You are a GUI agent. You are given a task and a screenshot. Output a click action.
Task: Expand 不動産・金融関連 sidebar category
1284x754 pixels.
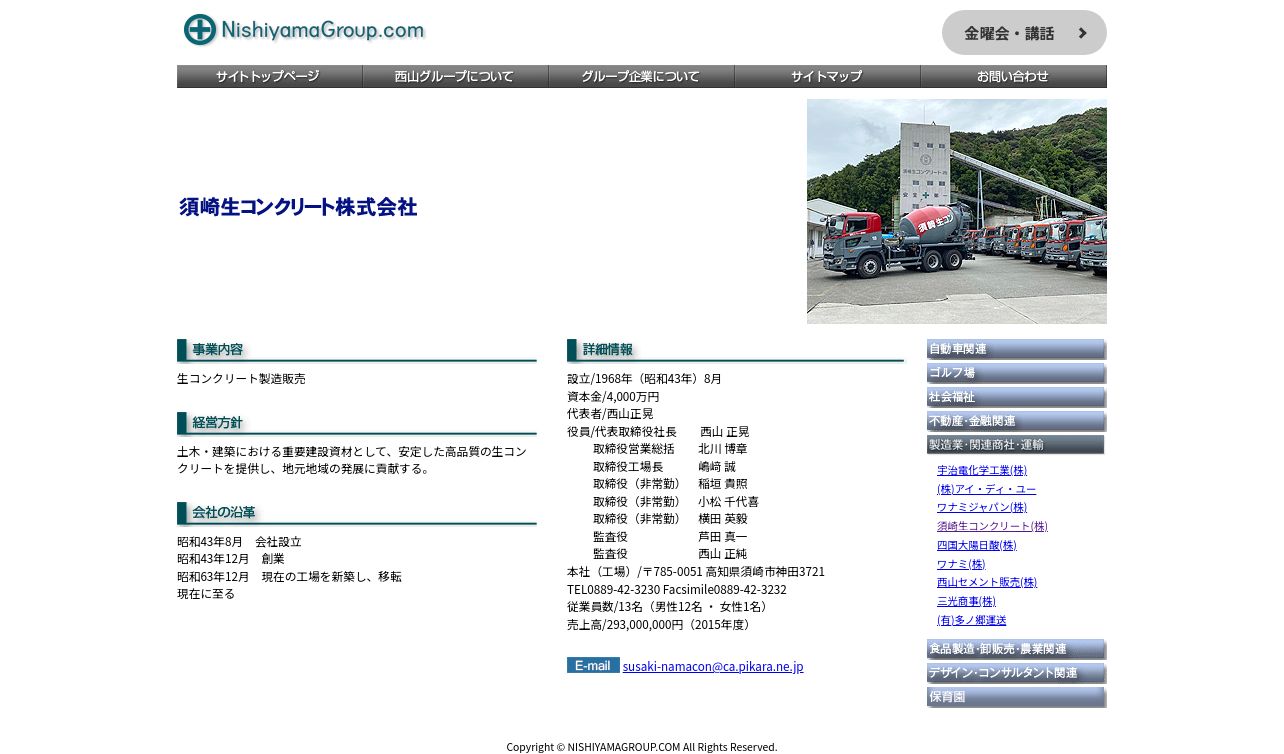(x=1016, y=421)
